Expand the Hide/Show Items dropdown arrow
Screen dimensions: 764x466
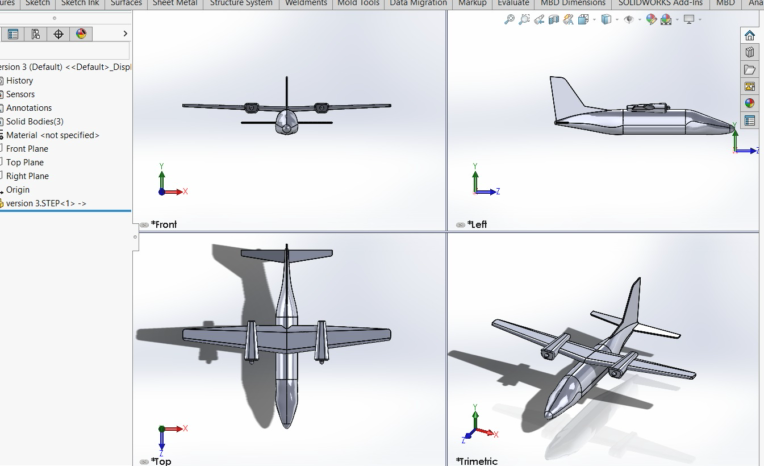(x=639, y=20)
